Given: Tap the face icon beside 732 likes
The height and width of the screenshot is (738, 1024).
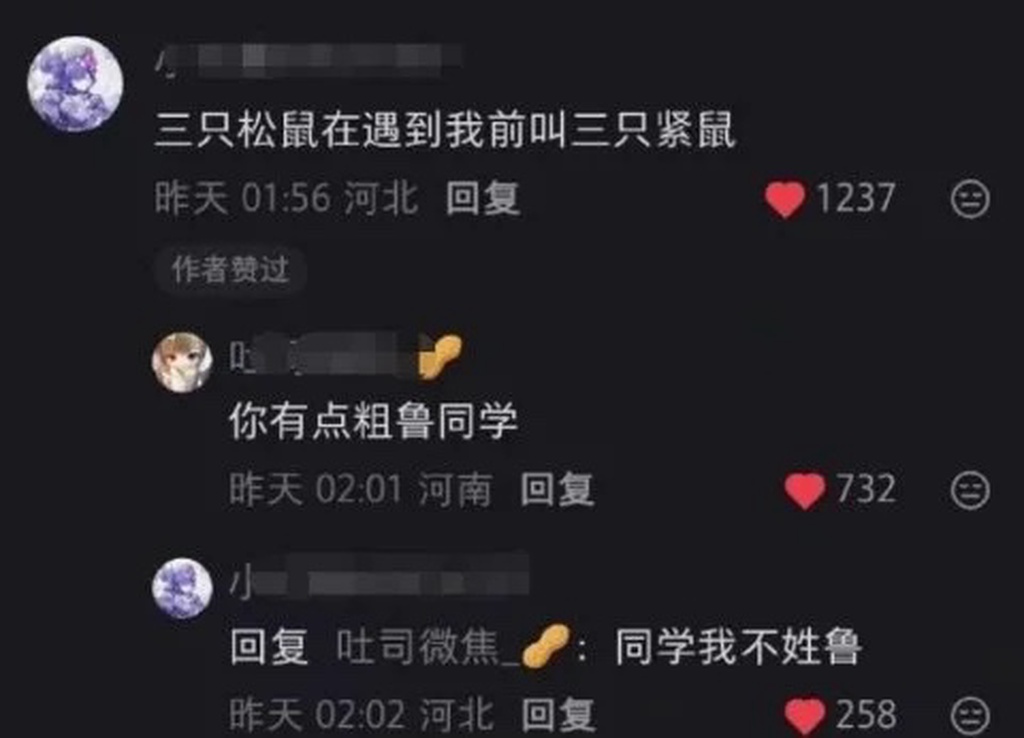Looking at the screenshot, I should pyautogui.click(x=970, y=490).
